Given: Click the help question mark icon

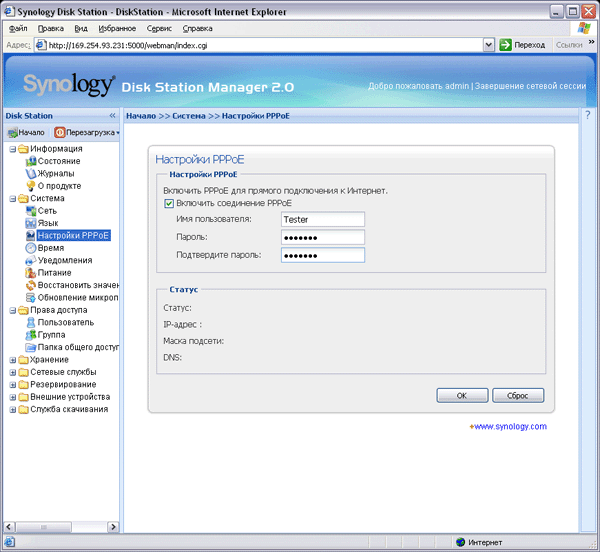Looking at the screenshot, I should pos(588,115).
